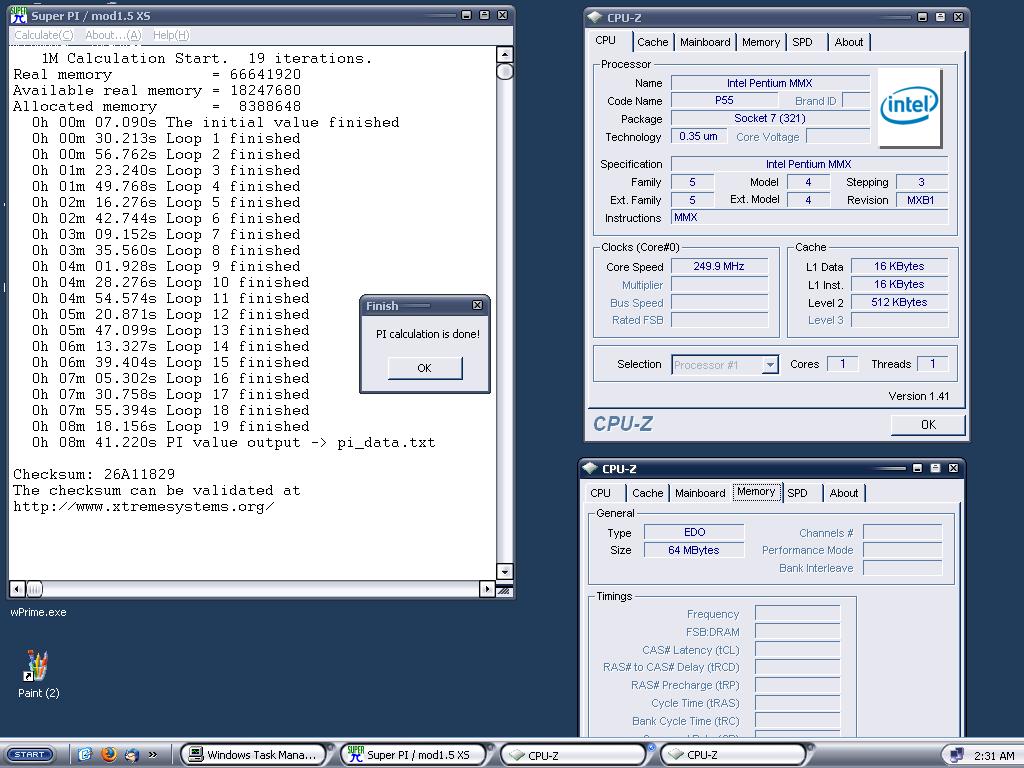The width and height of the screenshot is (1024, 768).
Task: Click OK button in top CPU-Z window
Action: click(928, 424)
